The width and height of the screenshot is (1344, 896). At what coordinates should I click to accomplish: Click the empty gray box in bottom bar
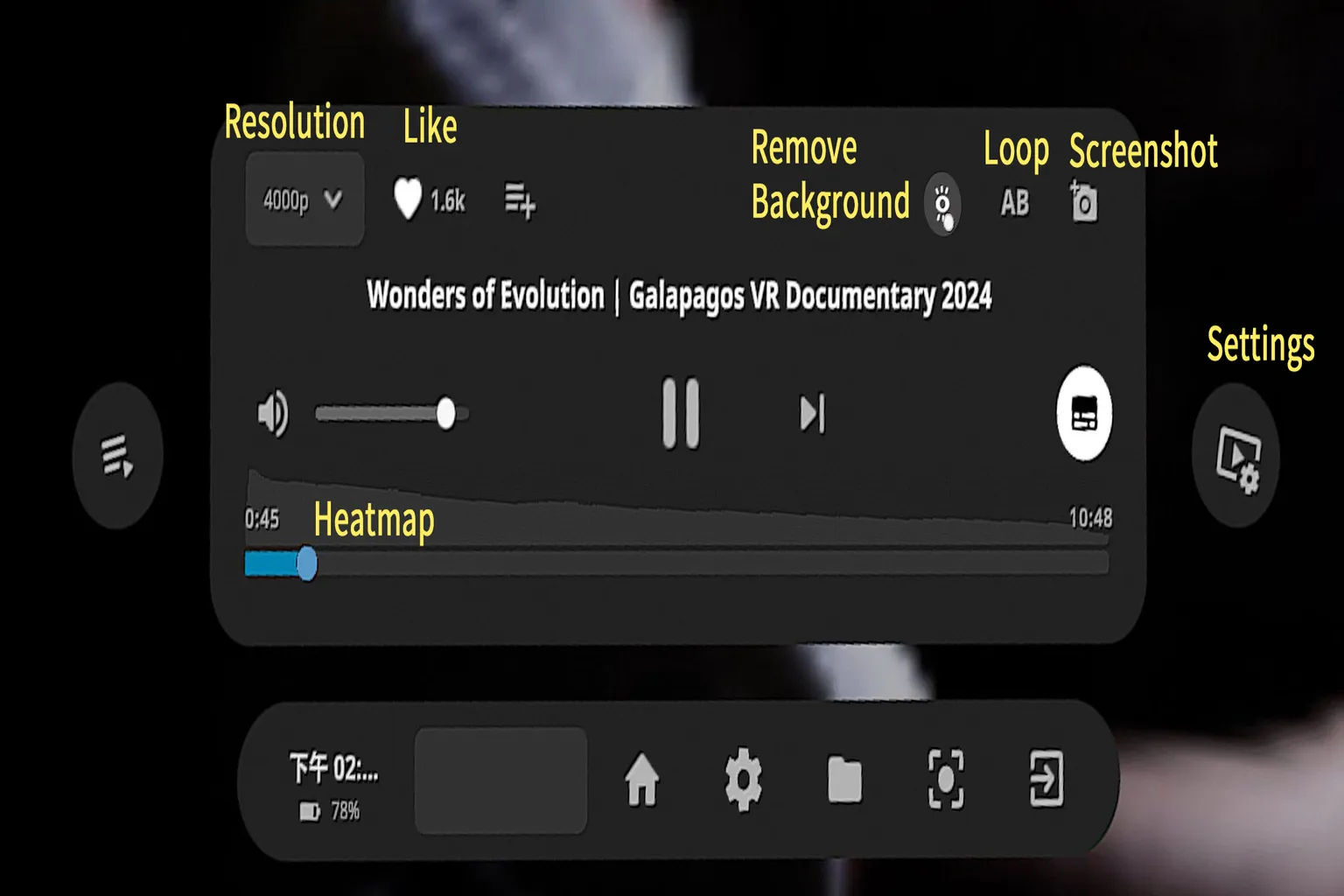point(500,780)
